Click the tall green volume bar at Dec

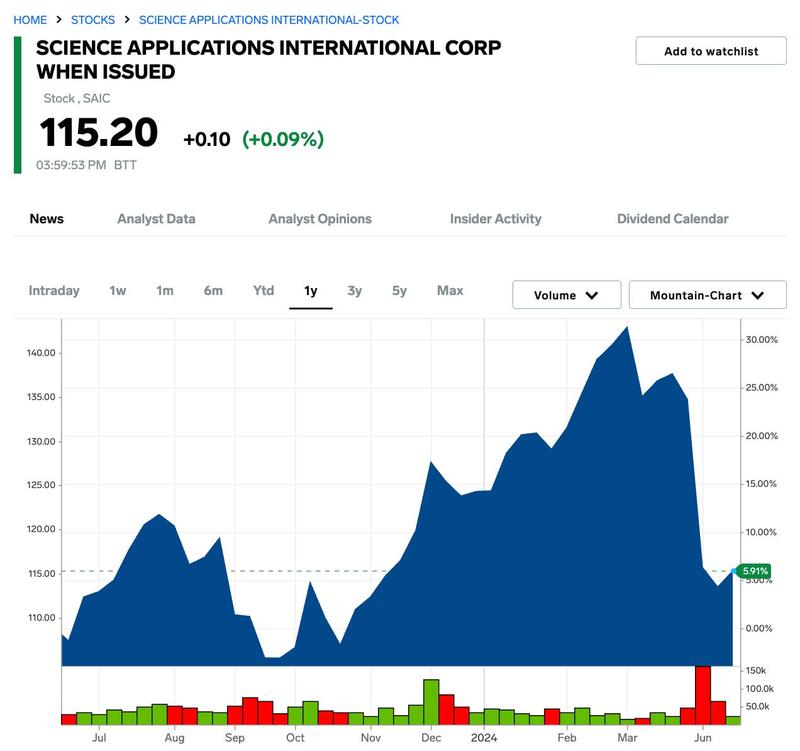pyautogui.click(x=431, y=702)
